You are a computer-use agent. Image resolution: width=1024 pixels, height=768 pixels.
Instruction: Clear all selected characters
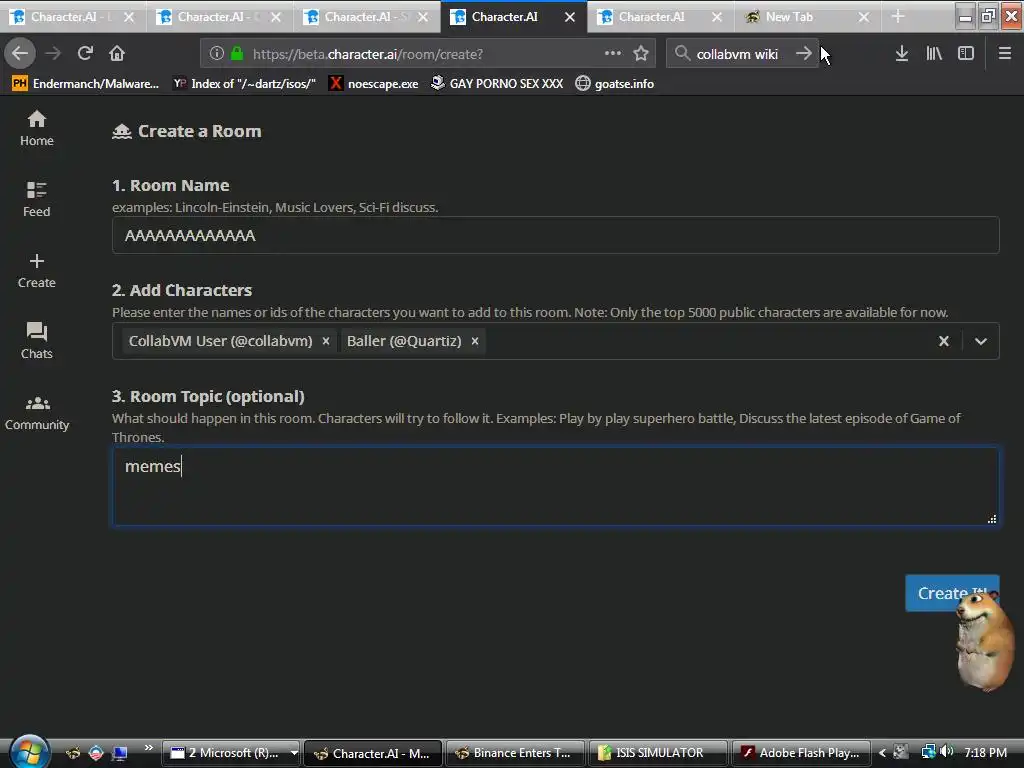(x=944, y=341)
